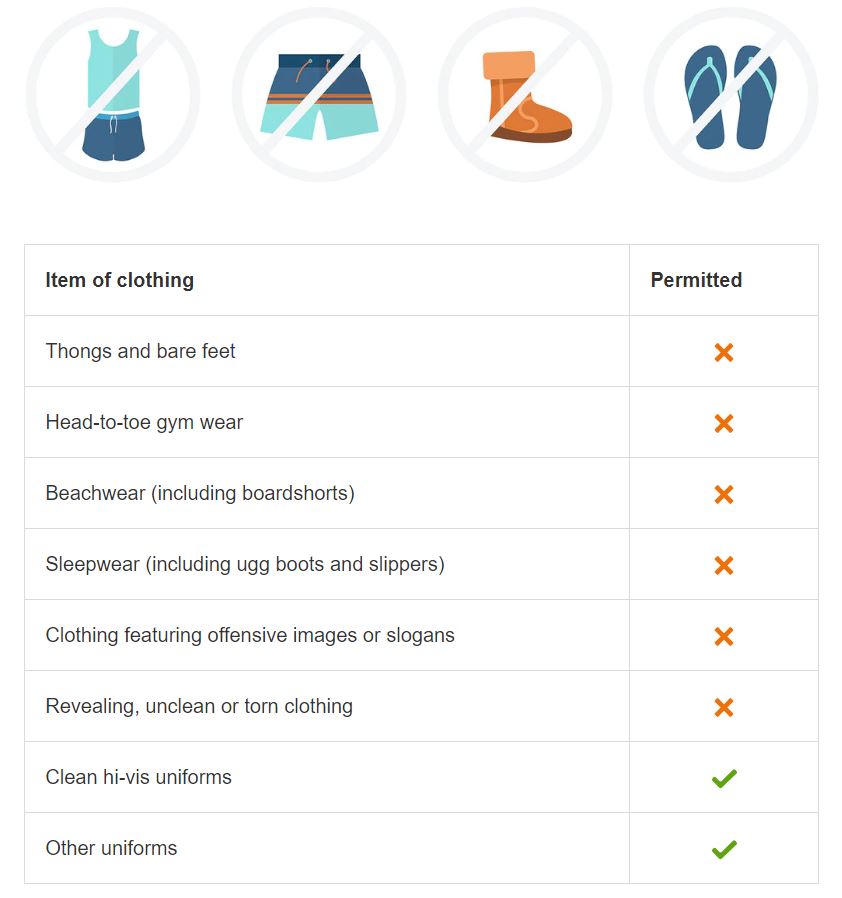This screenshot has width=842, height=898.
Task: Select the Sleepwear ugg boots and slippers text
Action: [x=245, y=565]
